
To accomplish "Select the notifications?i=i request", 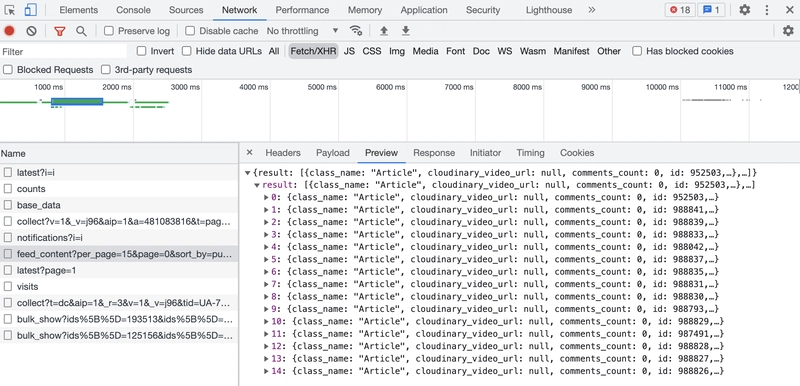I will pos(119,238).
